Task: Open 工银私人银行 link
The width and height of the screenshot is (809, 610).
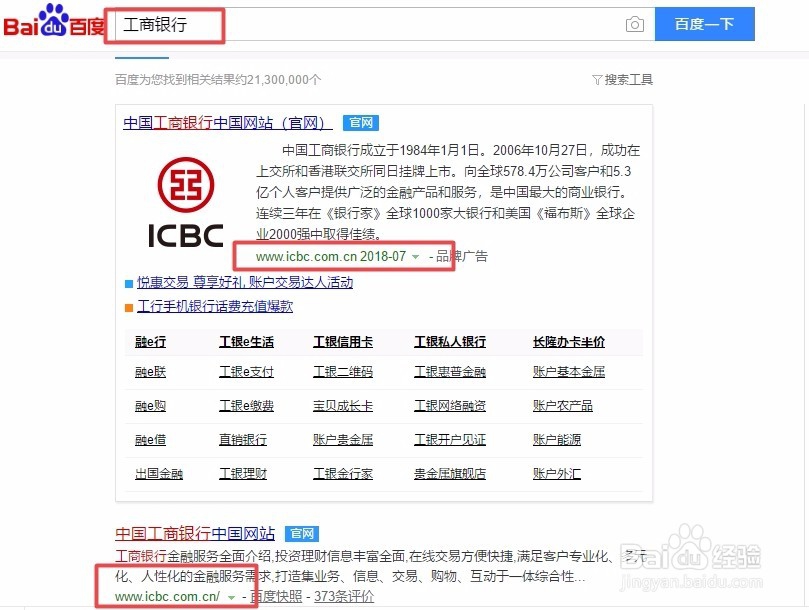Action: click(450, 342)
